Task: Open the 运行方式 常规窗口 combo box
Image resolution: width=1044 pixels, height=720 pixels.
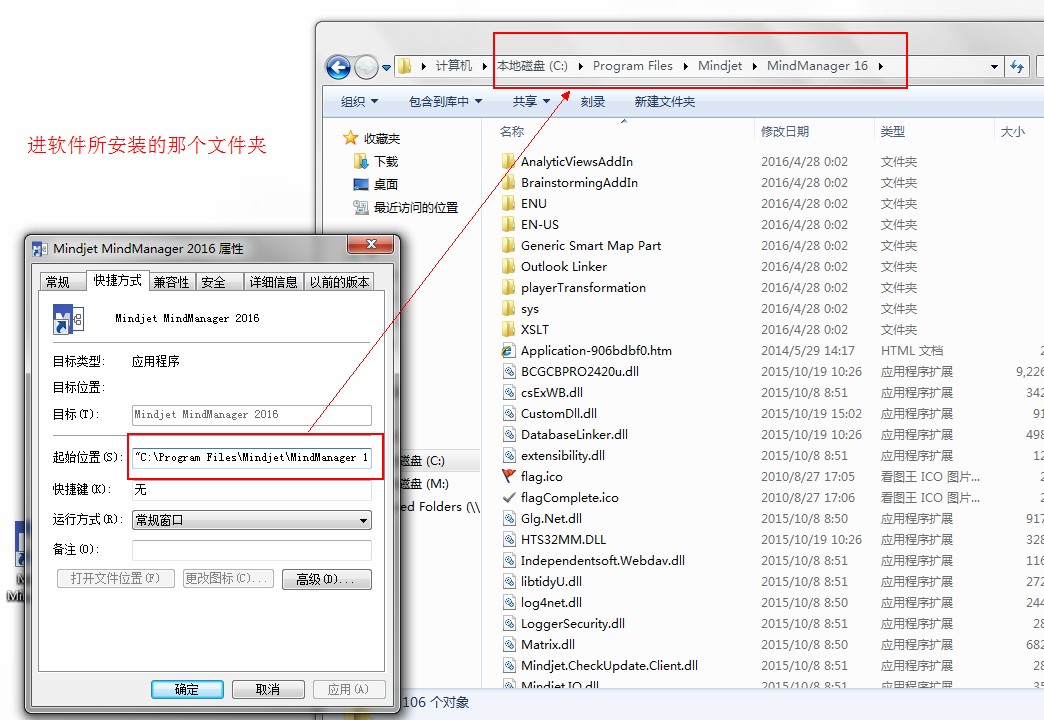Action: pyautogui.click(x=252, y=520)
